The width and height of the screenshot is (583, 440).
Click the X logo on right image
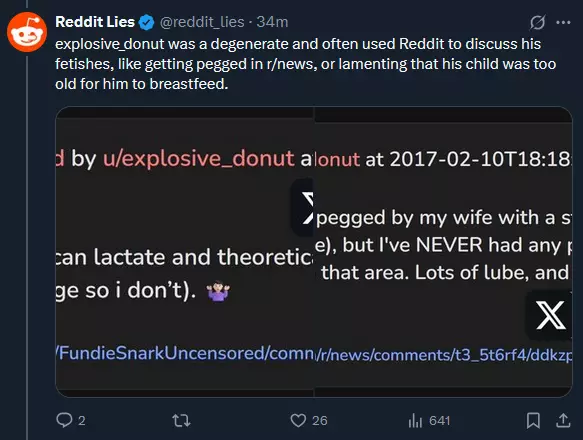tap(550, 315)
